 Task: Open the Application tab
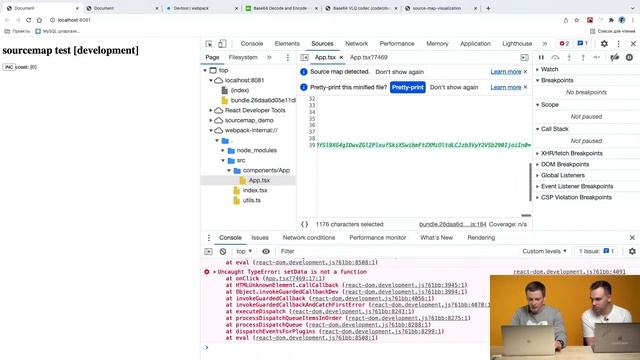pos(475,44)
